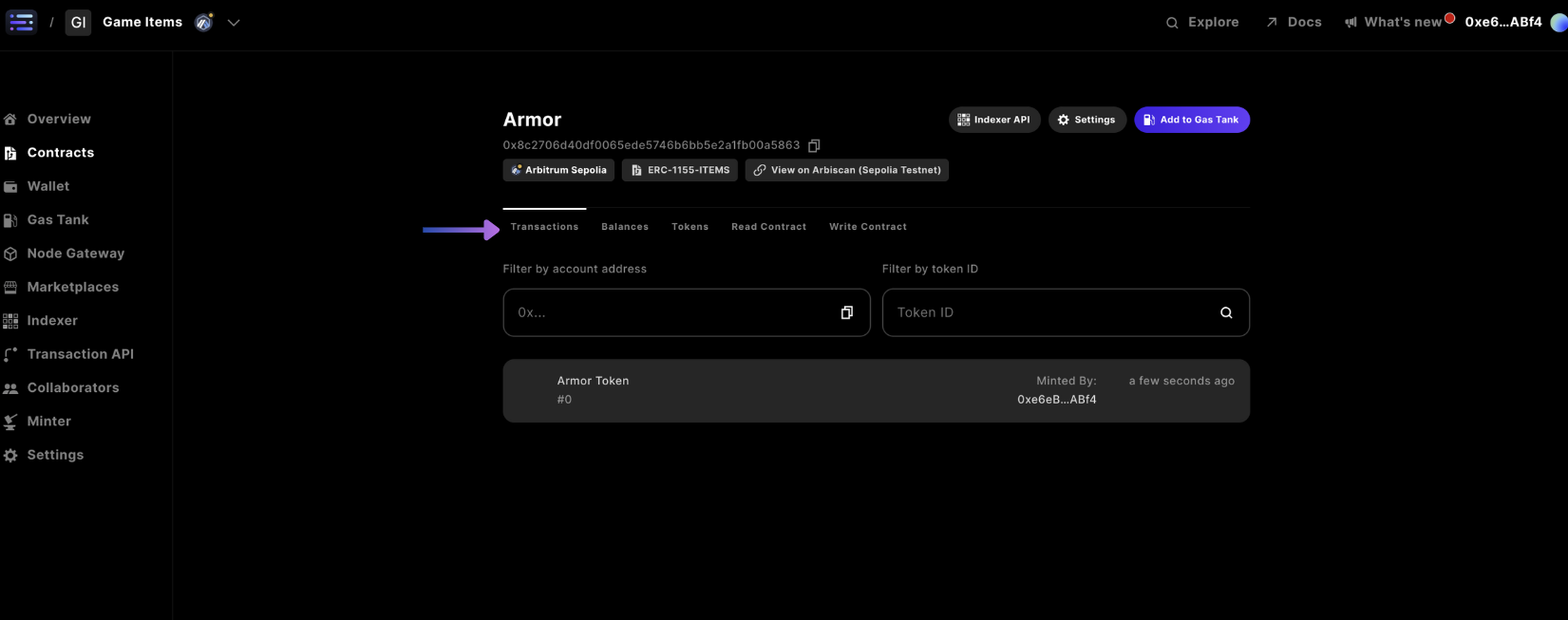Image resolution: width=1568 pixels, height=620 pixels.
Task: Switch to the Balances tab
Action: coord(625,227)
